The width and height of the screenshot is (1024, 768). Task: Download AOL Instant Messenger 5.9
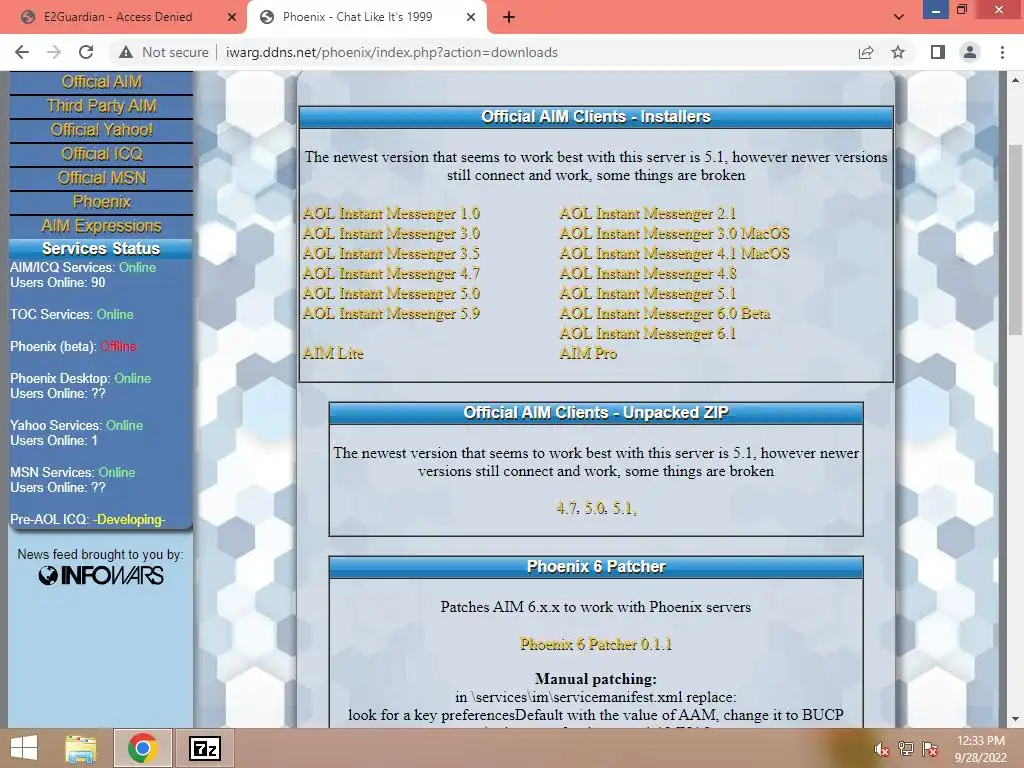(x=391, y=313)
